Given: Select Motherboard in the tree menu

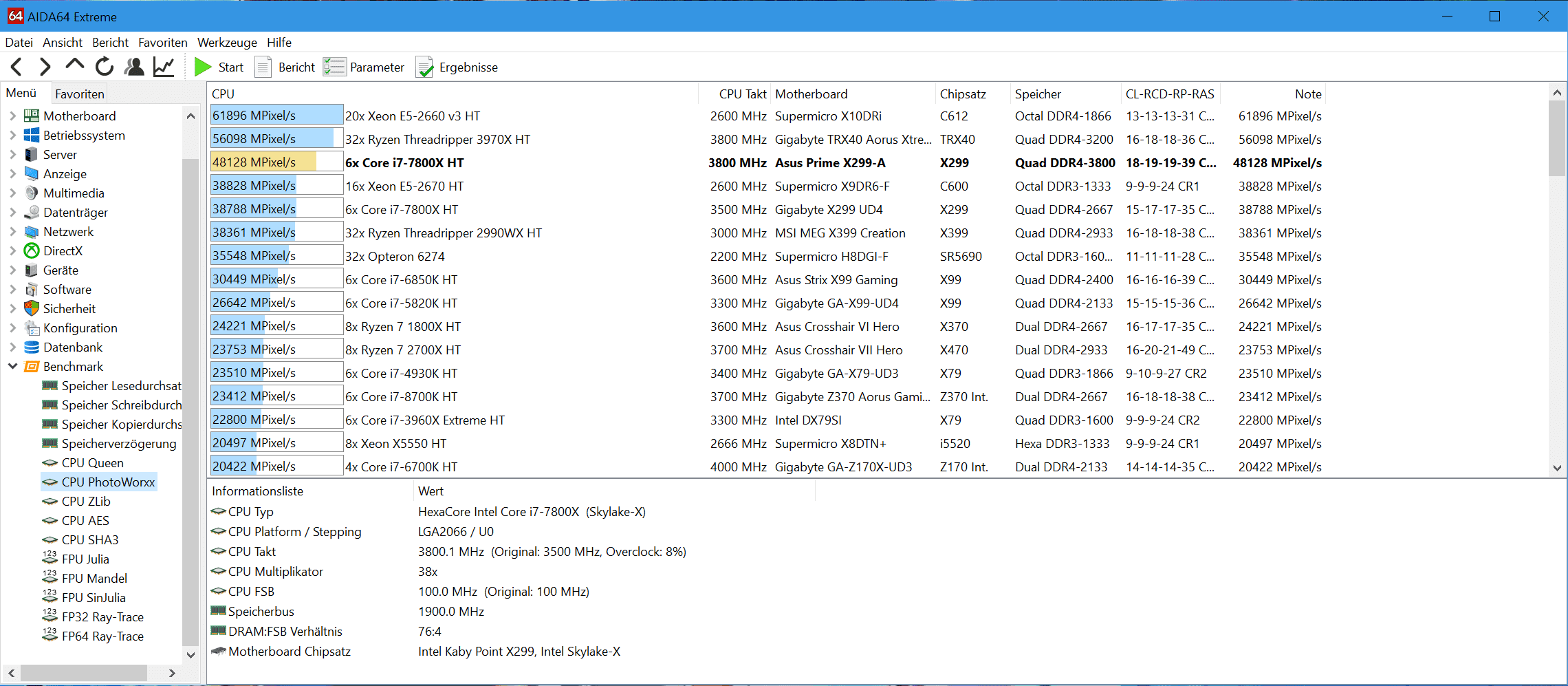Looking at the screenshot, I should (x=80, y=116).
